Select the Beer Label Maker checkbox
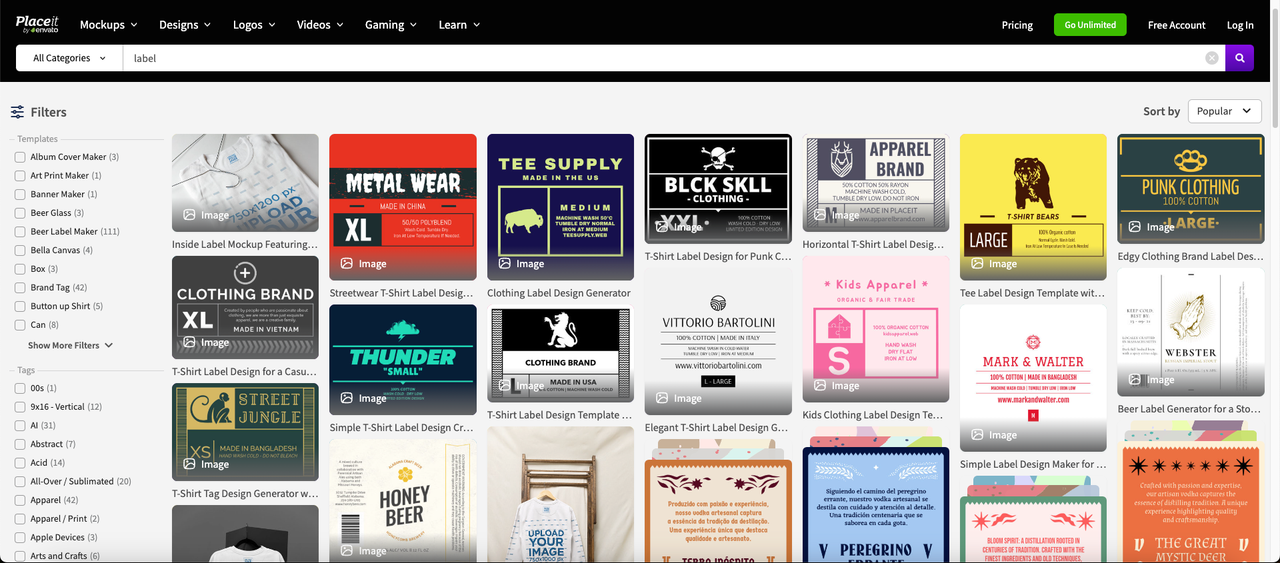This screenshot has width=1280, height=563. pyautogui.click(x=20, y=232)
